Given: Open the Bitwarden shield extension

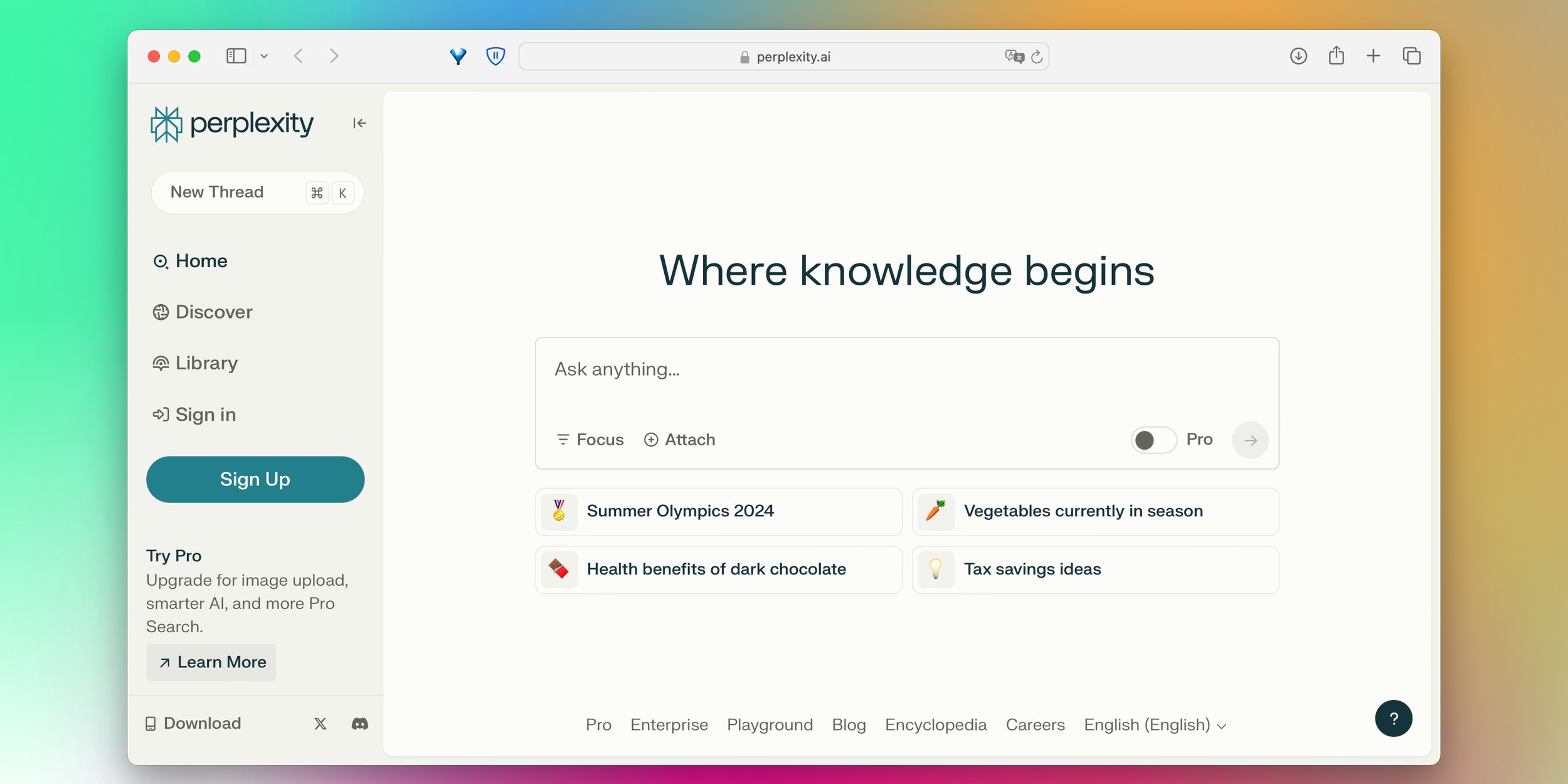Looking at the screenshot, I should coord(495,56).
